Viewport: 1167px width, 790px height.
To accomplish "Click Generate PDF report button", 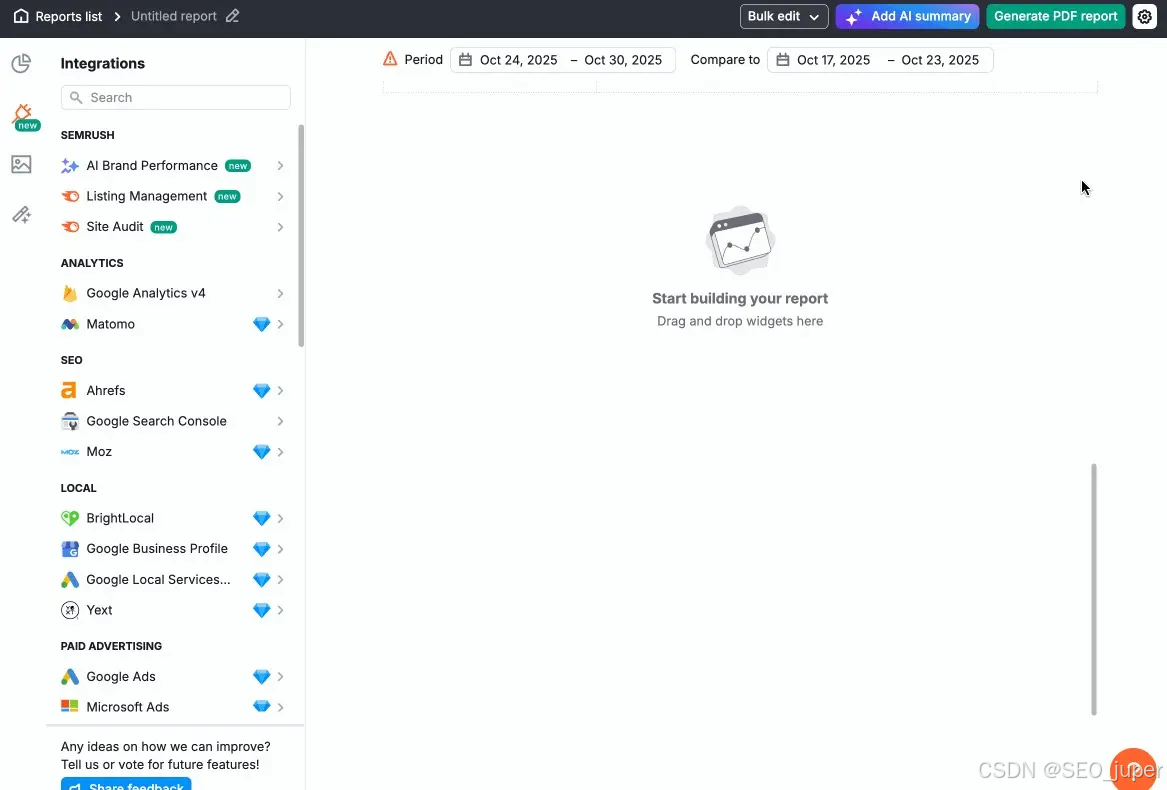I will click(1055, 16).
